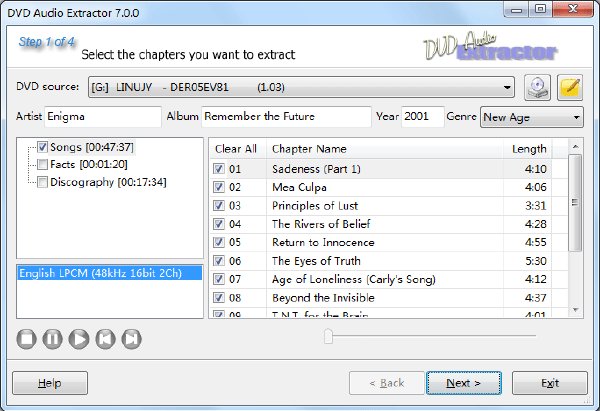Uncheck chapter 05 Return to Innocence
Image resolution: width=600 pixels, height=411 pixels.
point(218,242)
